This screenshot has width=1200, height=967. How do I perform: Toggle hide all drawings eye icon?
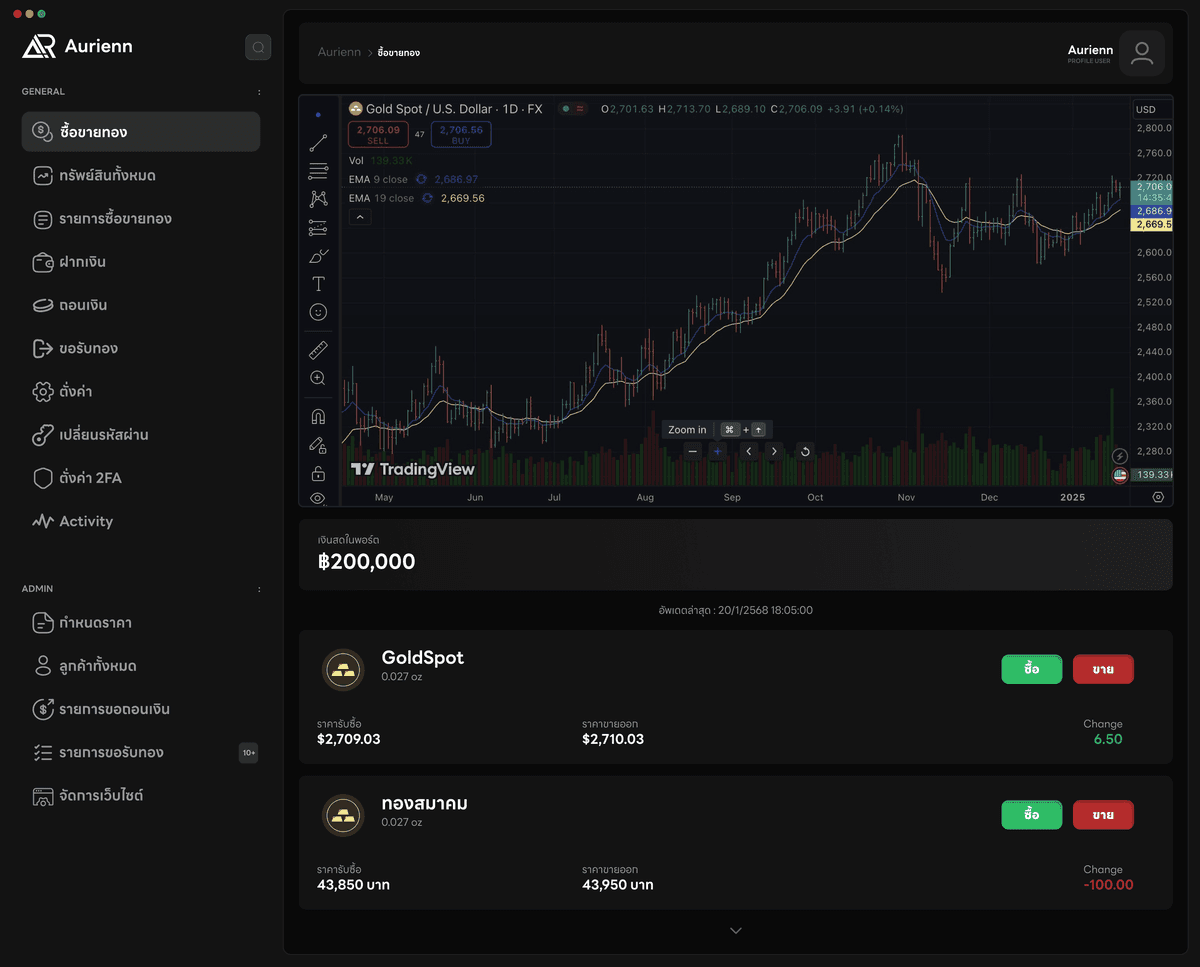click(318, 498)
